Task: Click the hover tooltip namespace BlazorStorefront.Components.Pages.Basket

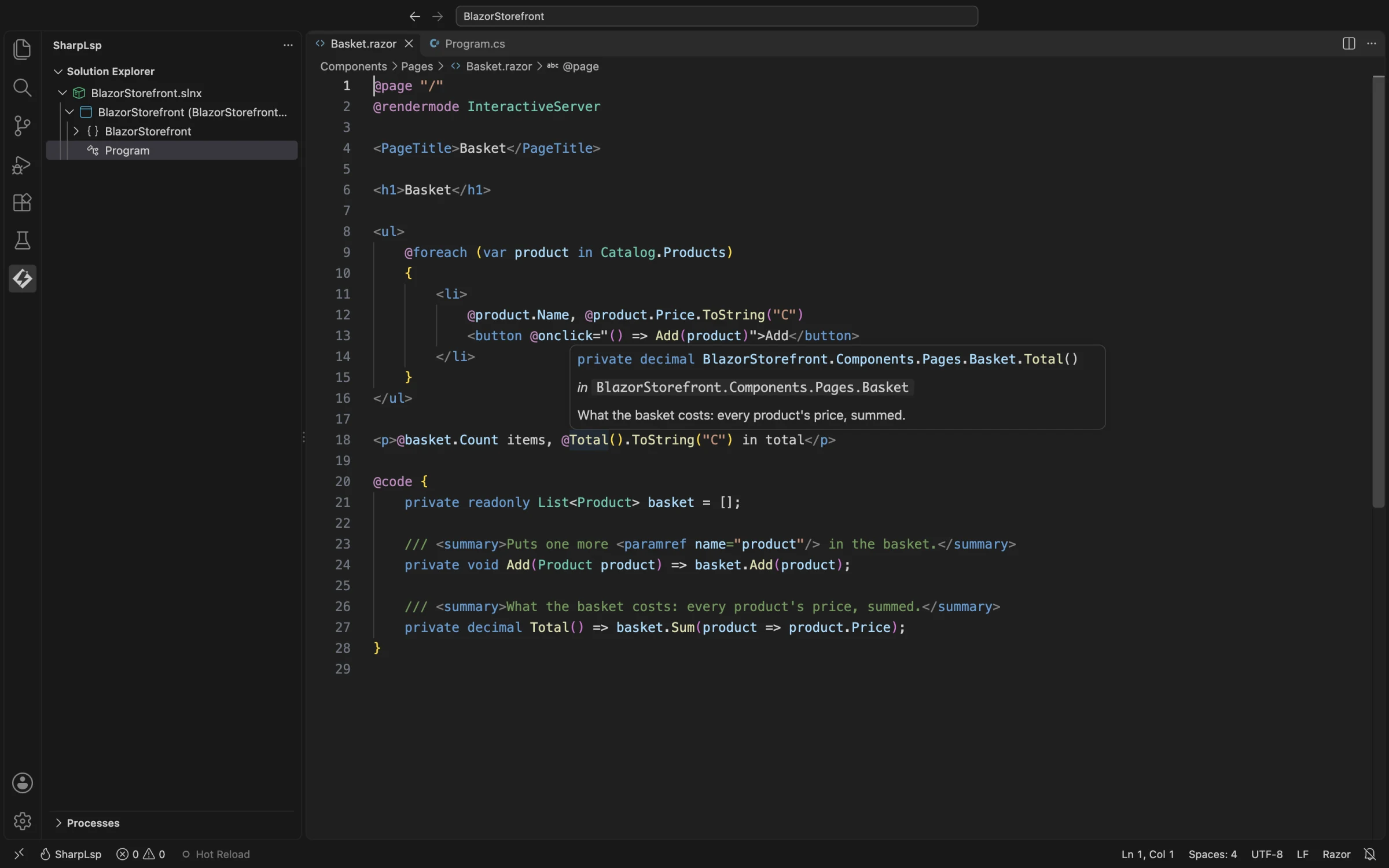Action: pos(752,387)
